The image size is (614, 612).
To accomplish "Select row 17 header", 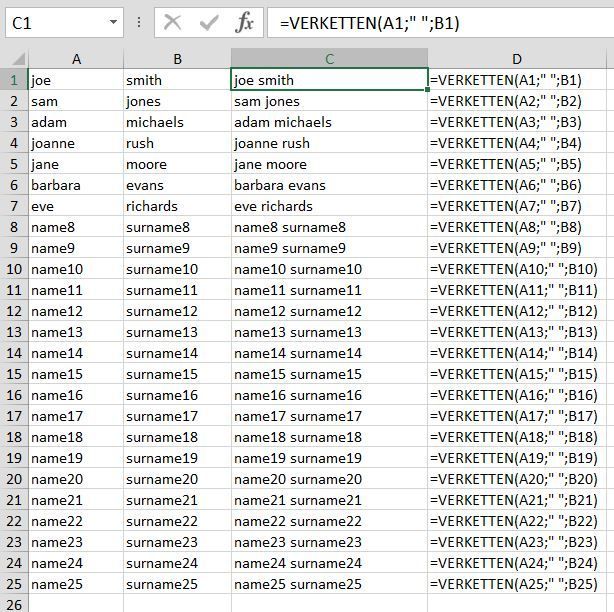I will [14, 416].
